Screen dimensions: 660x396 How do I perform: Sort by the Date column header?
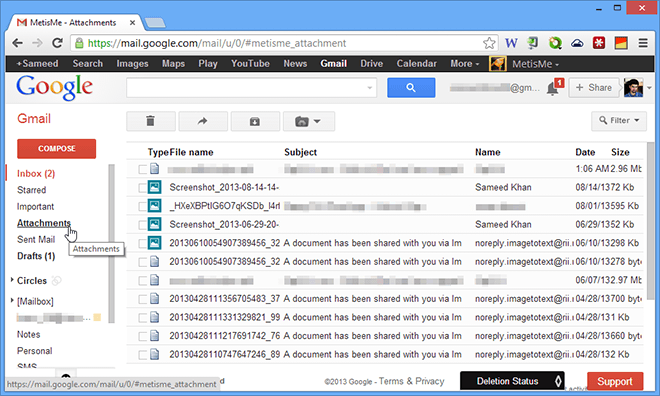point(585,152)
